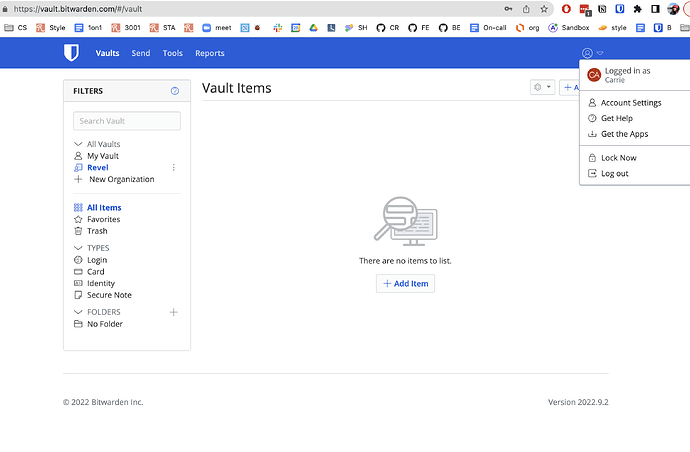Screen dimensions: 690x452
Task: Open the 3001 bookmark
Action: click(x=126, y=28)
